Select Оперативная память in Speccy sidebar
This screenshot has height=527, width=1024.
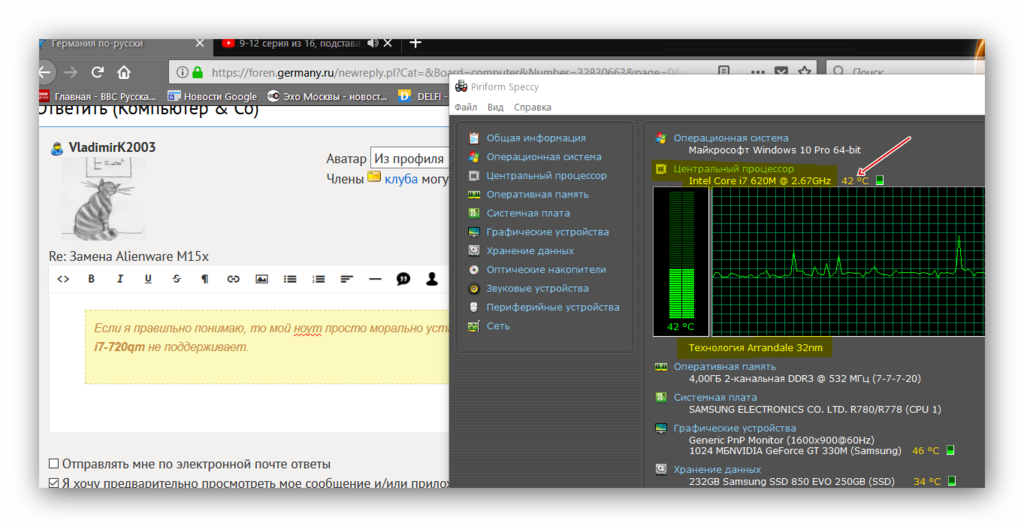click(x=537, y=195)
